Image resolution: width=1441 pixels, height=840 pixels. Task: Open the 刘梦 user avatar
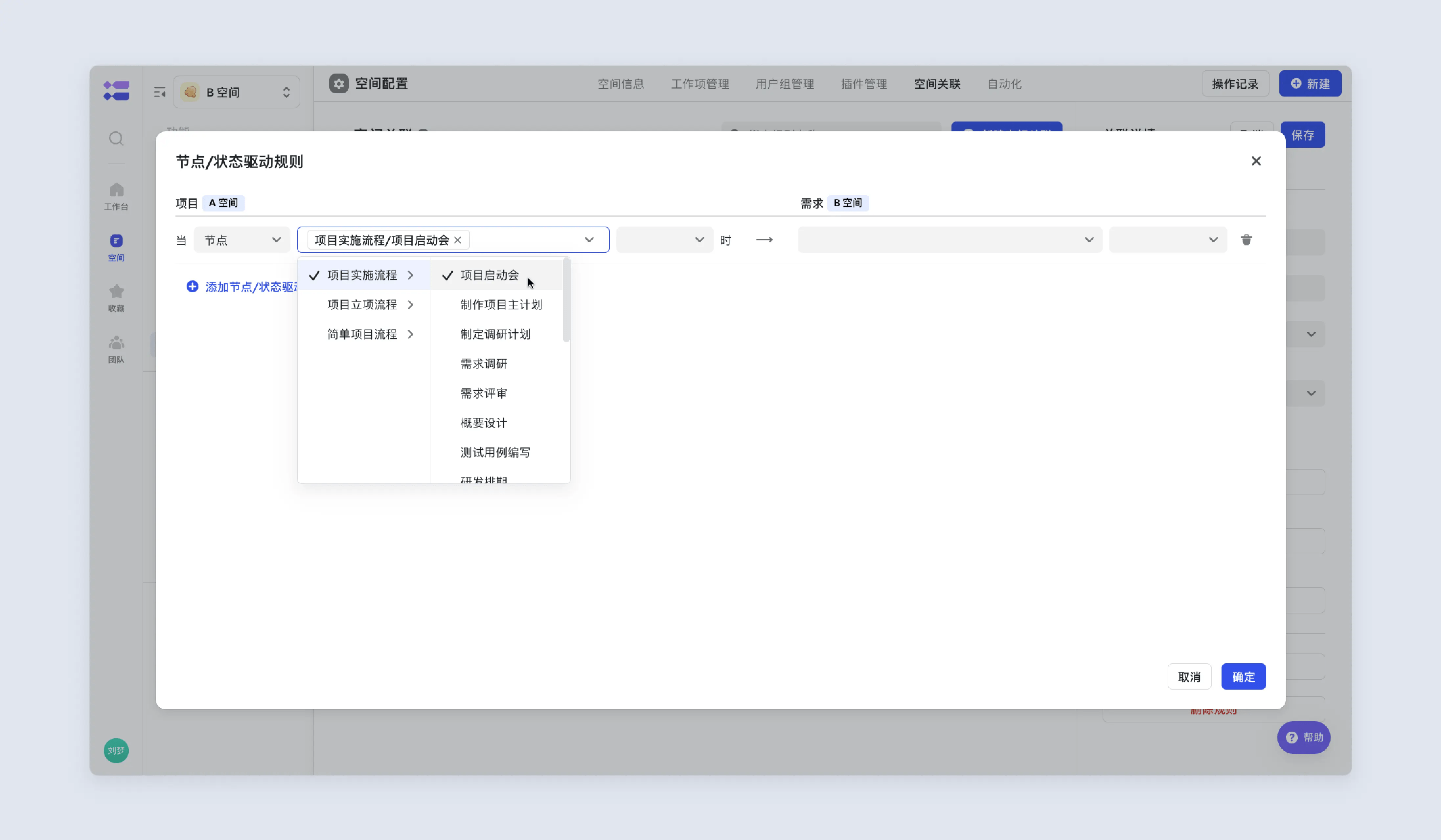116,750
